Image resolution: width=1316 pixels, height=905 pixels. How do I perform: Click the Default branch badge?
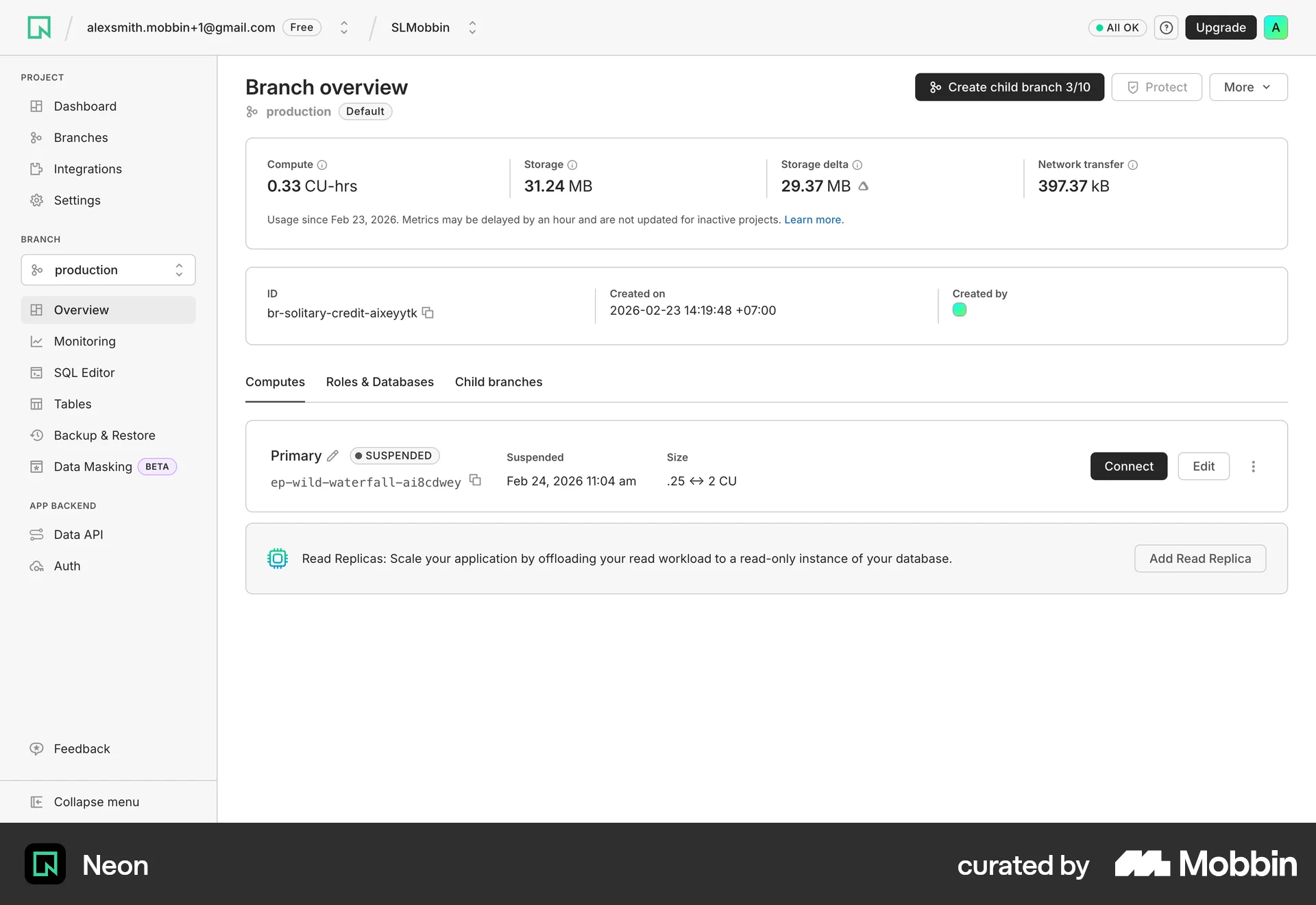click(365, 111)
